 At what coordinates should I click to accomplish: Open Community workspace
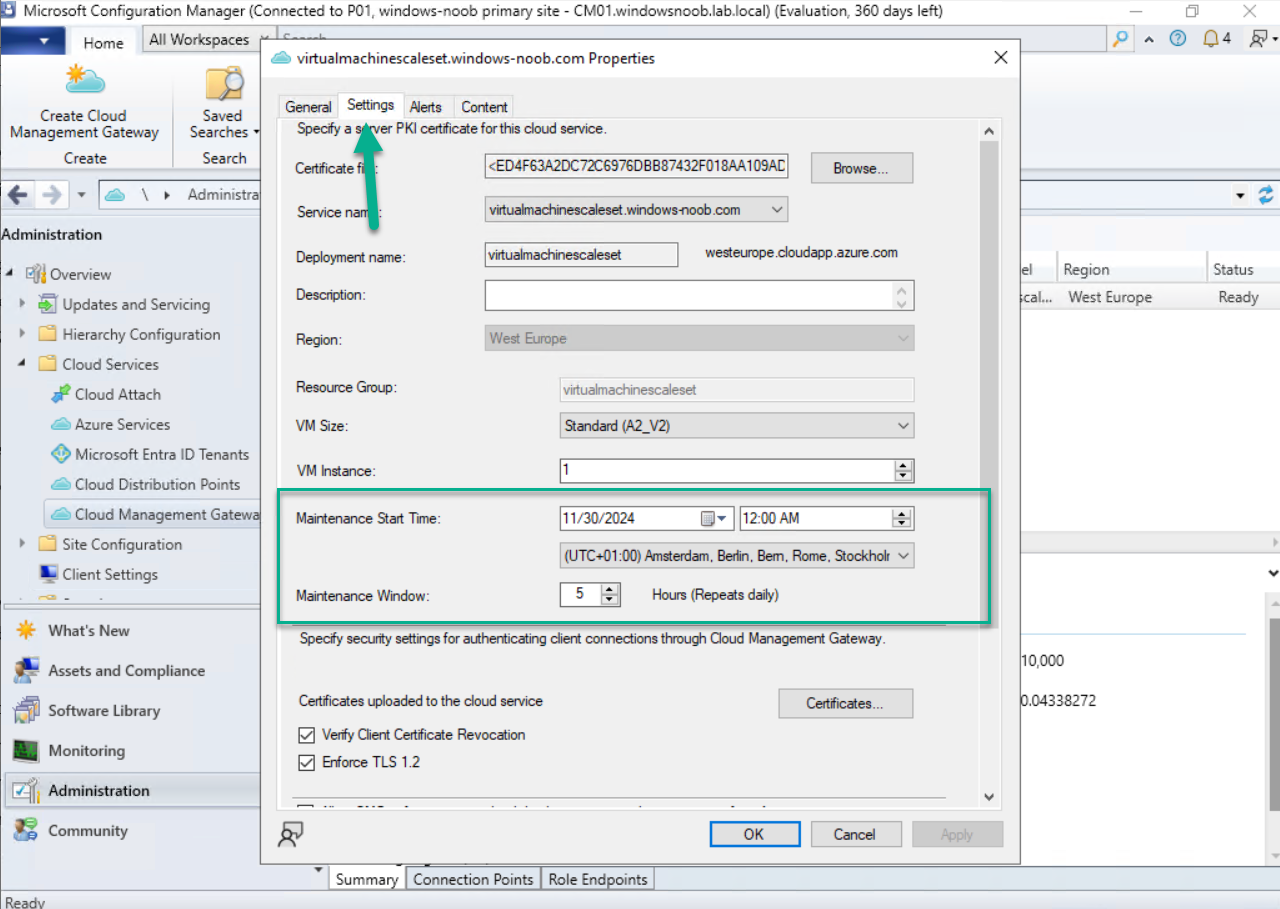coord(88,831)
